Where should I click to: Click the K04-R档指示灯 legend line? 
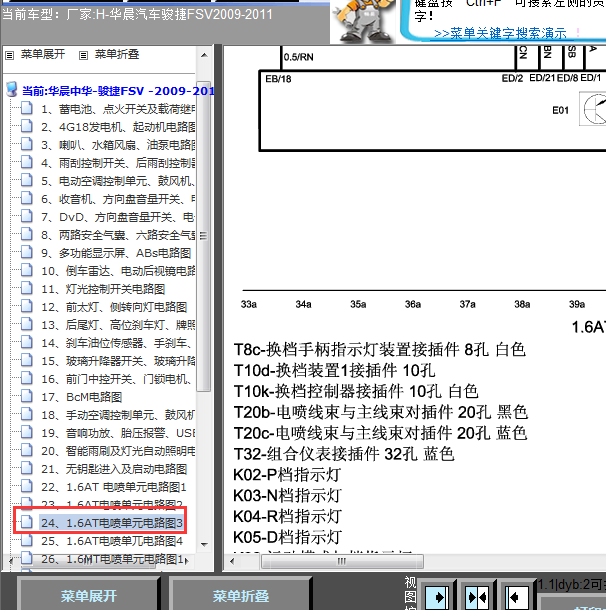click(x=287, y=516)
